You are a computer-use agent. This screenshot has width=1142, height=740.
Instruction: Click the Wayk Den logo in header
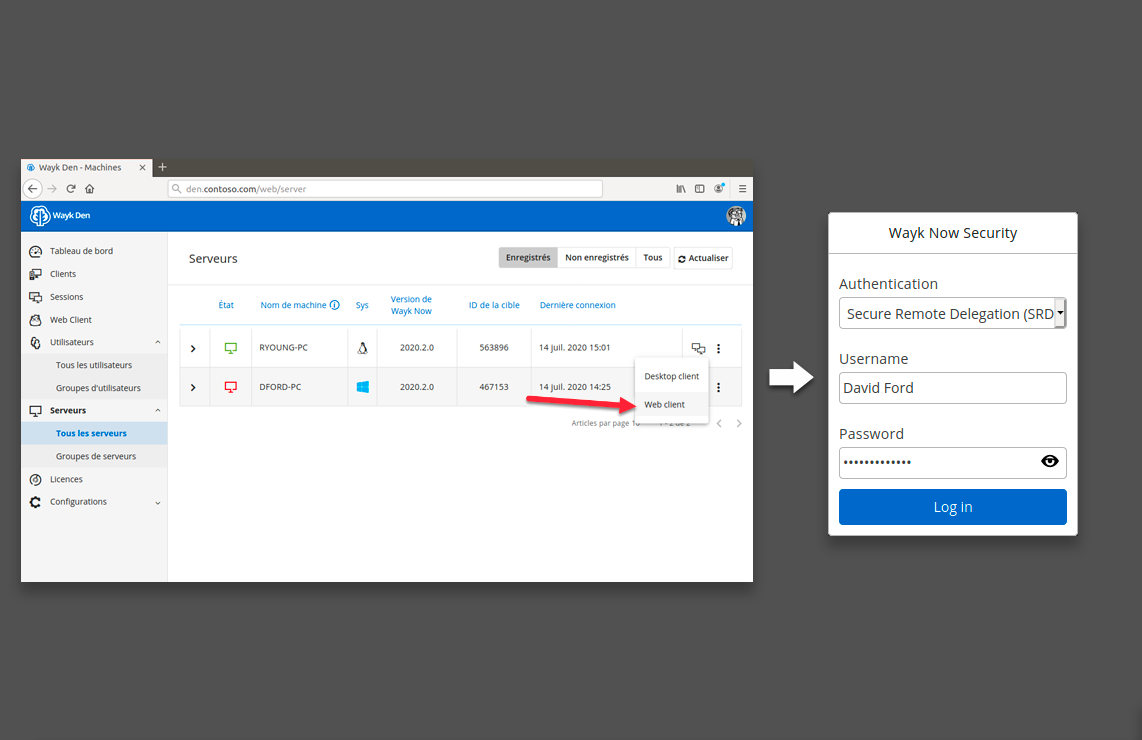point(60,216)
